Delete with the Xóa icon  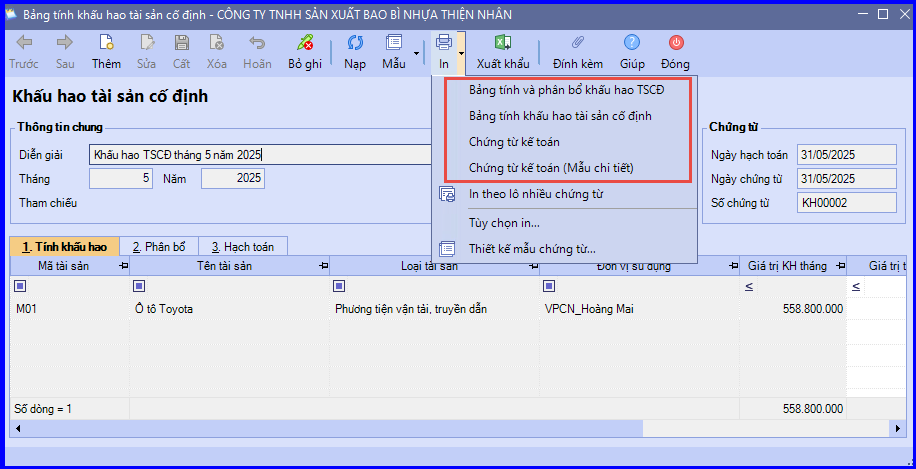click(216, 43)
